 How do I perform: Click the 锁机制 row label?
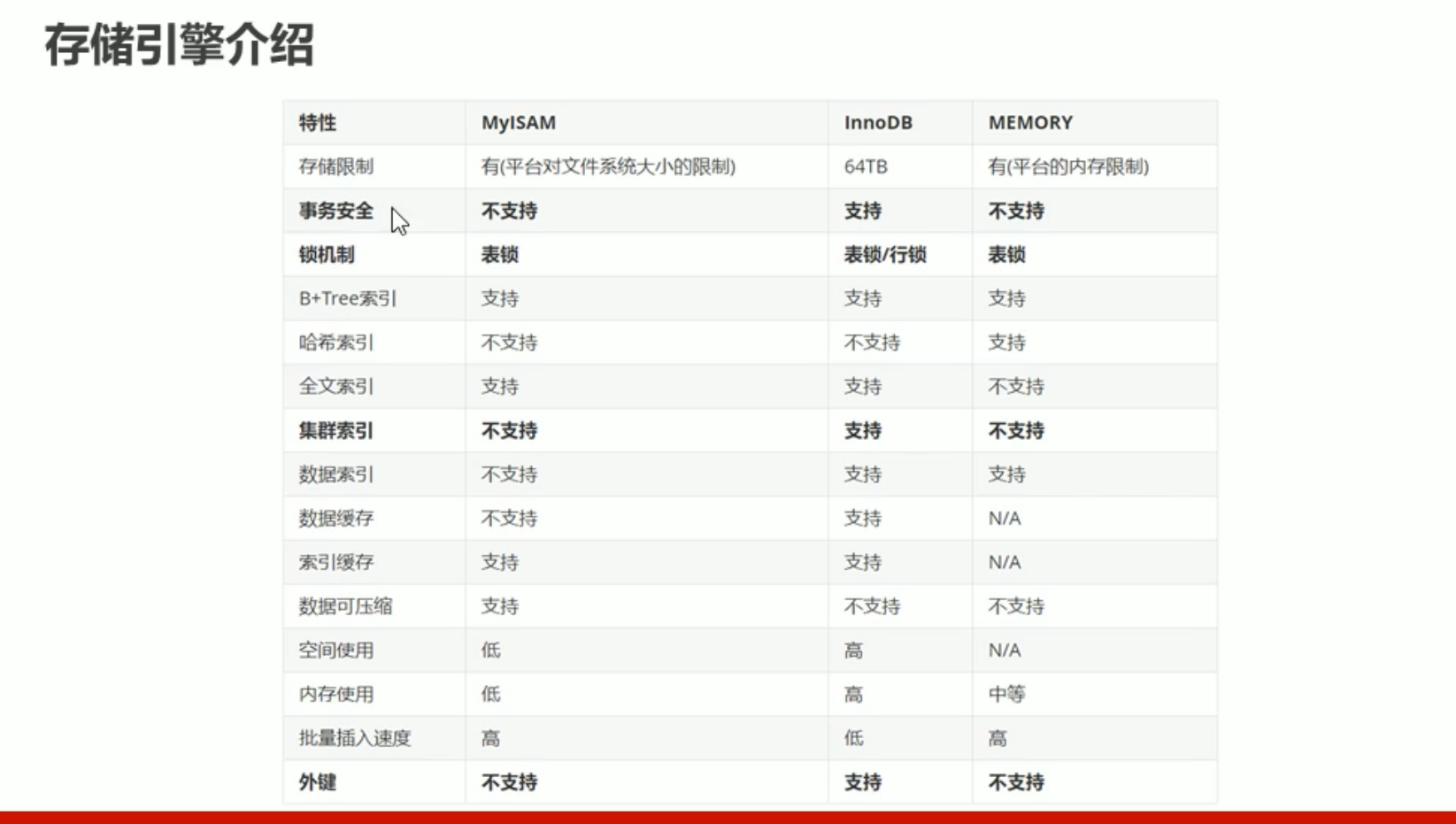[x=327, y=254]
